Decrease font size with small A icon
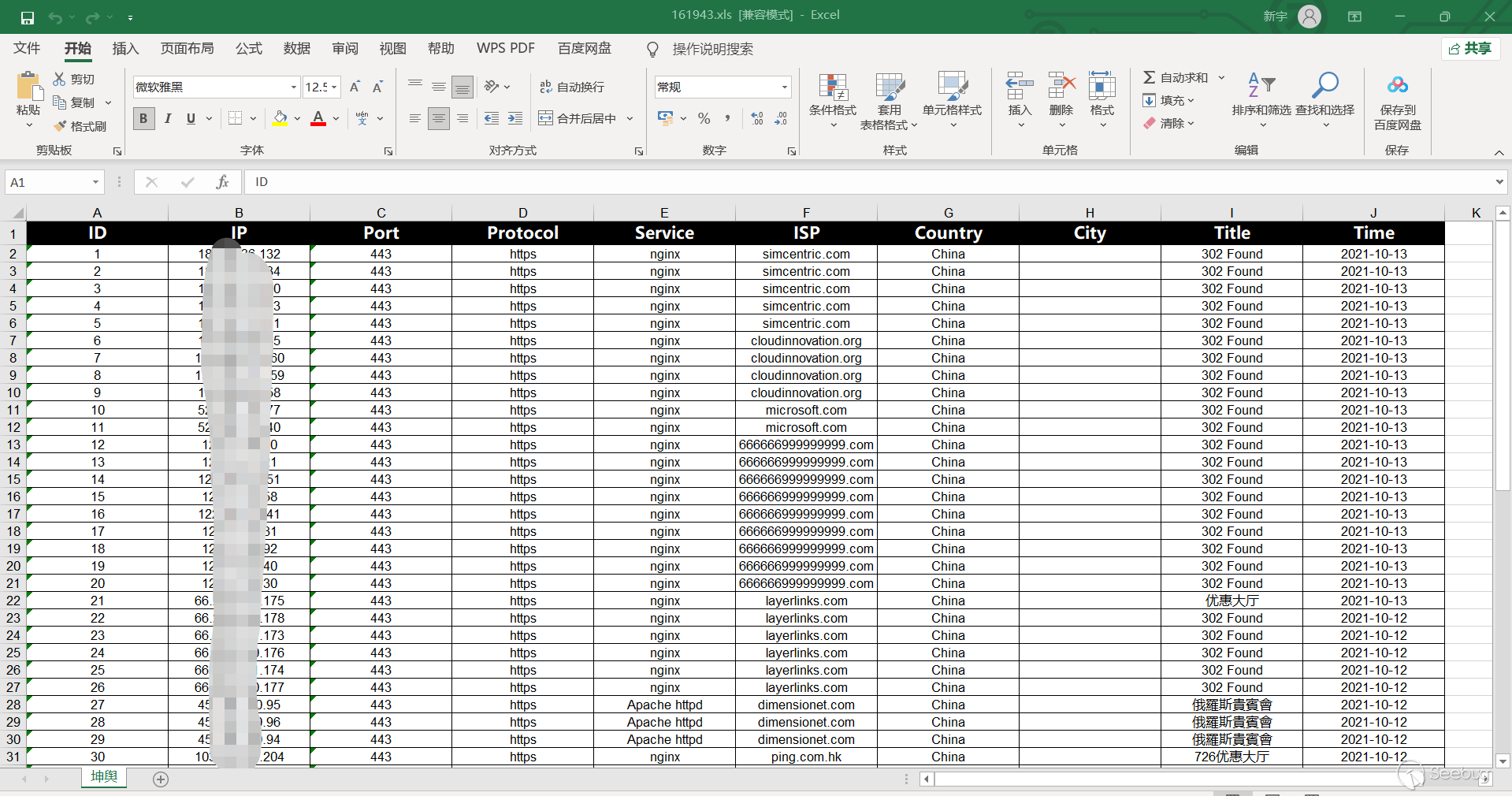 coord(378,87)
